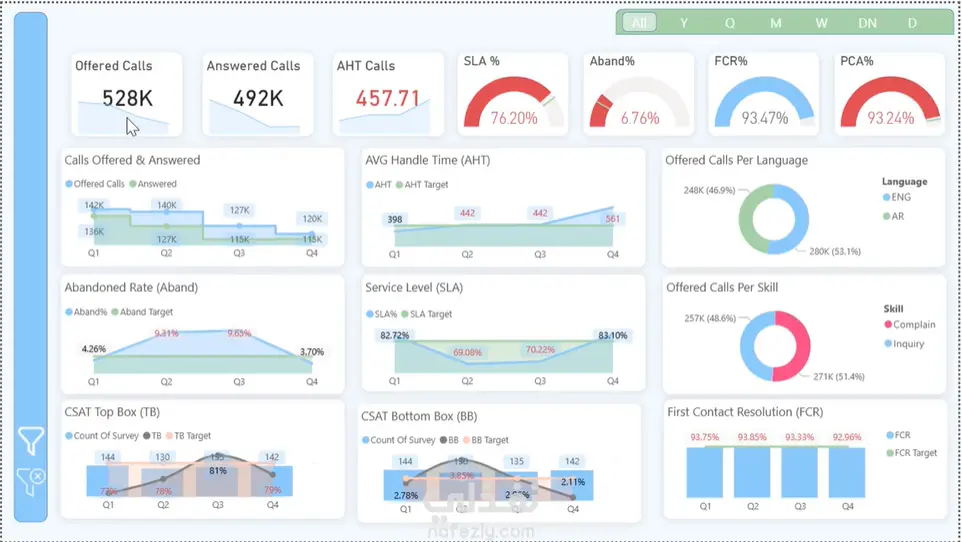The width and height of the screenshot is (962, 542).
Task: Click the Inquiry skill legend dot
Action: pos(888,344)
